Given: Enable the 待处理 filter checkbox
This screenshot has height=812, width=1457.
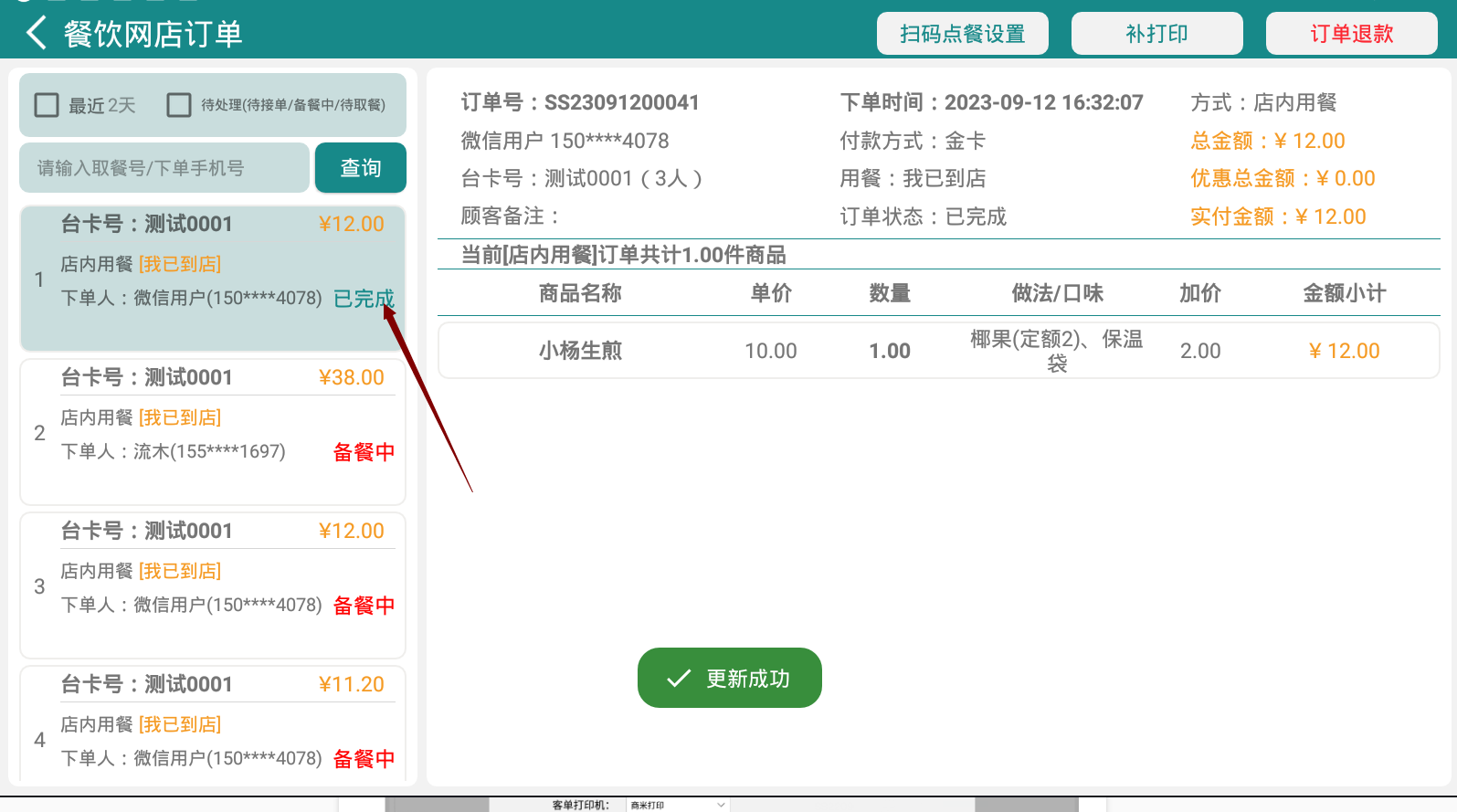Looking at the screenshot, I should pyautogui.click(x=179, y=105).
